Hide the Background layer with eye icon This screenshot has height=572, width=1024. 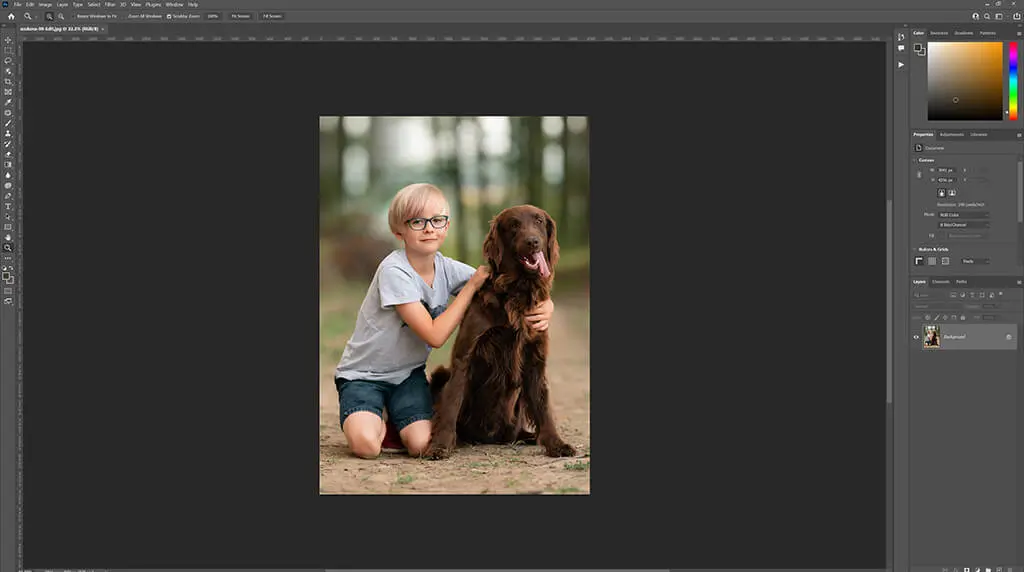click(x=916, y=337)
